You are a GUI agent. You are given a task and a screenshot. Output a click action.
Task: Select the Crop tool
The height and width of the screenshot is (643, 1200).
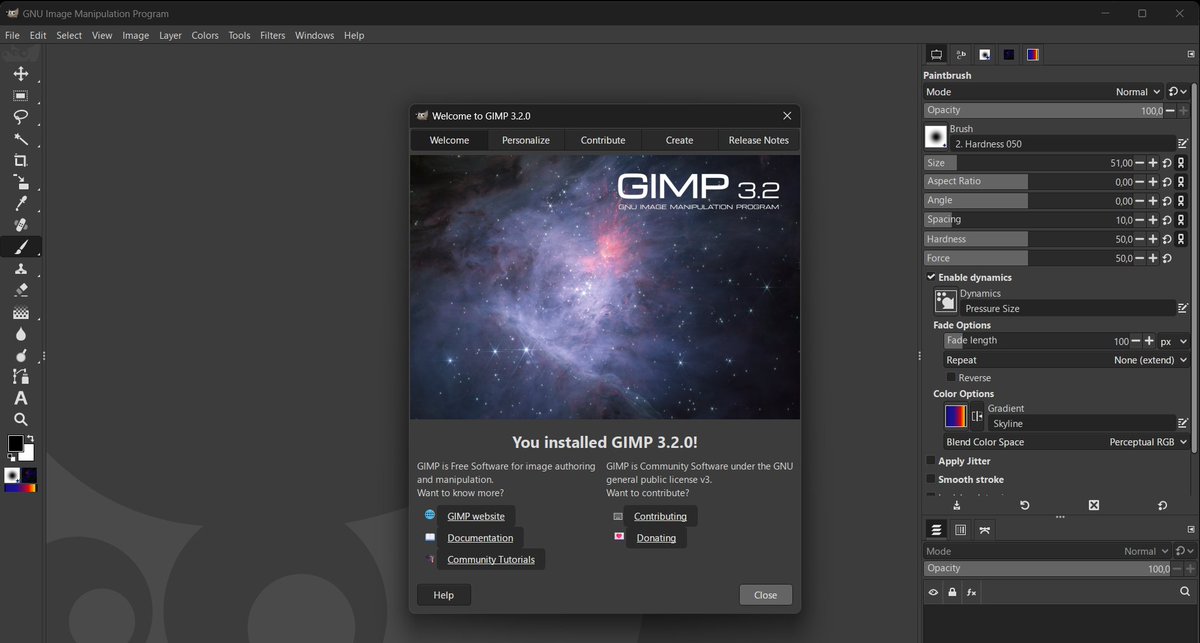[20, 160]
